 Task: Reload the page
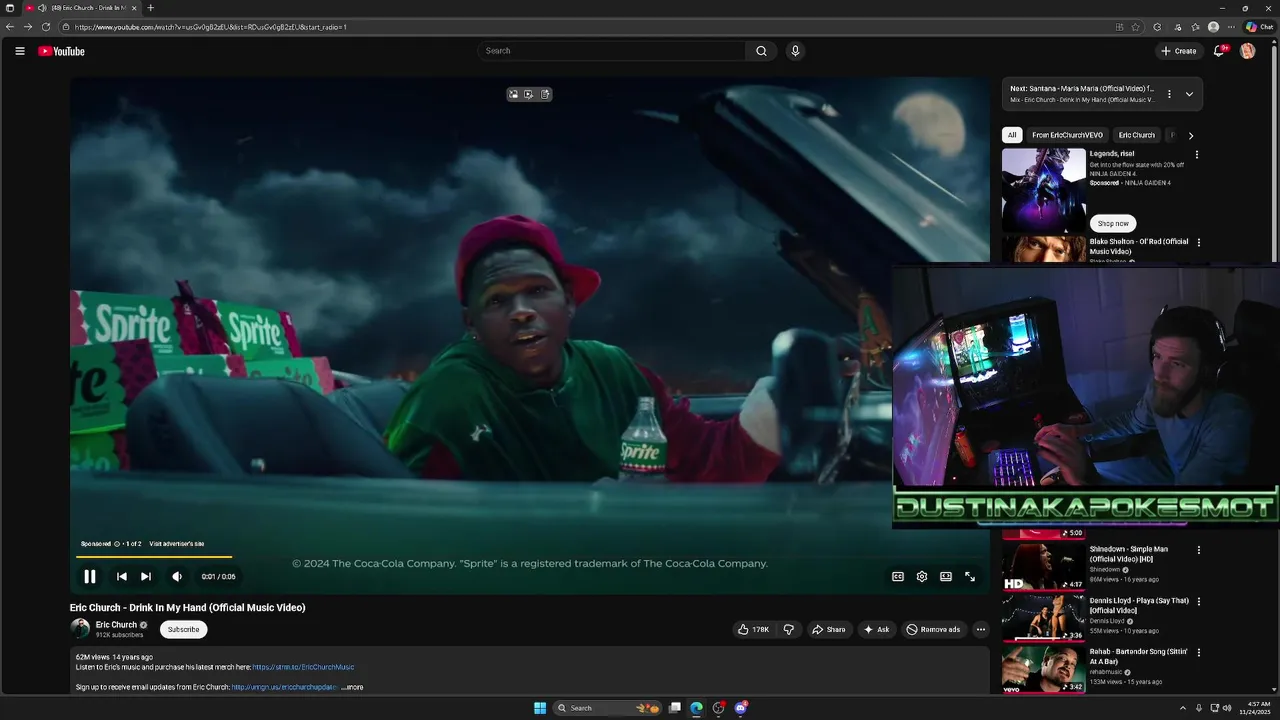(x=46, y=27)
